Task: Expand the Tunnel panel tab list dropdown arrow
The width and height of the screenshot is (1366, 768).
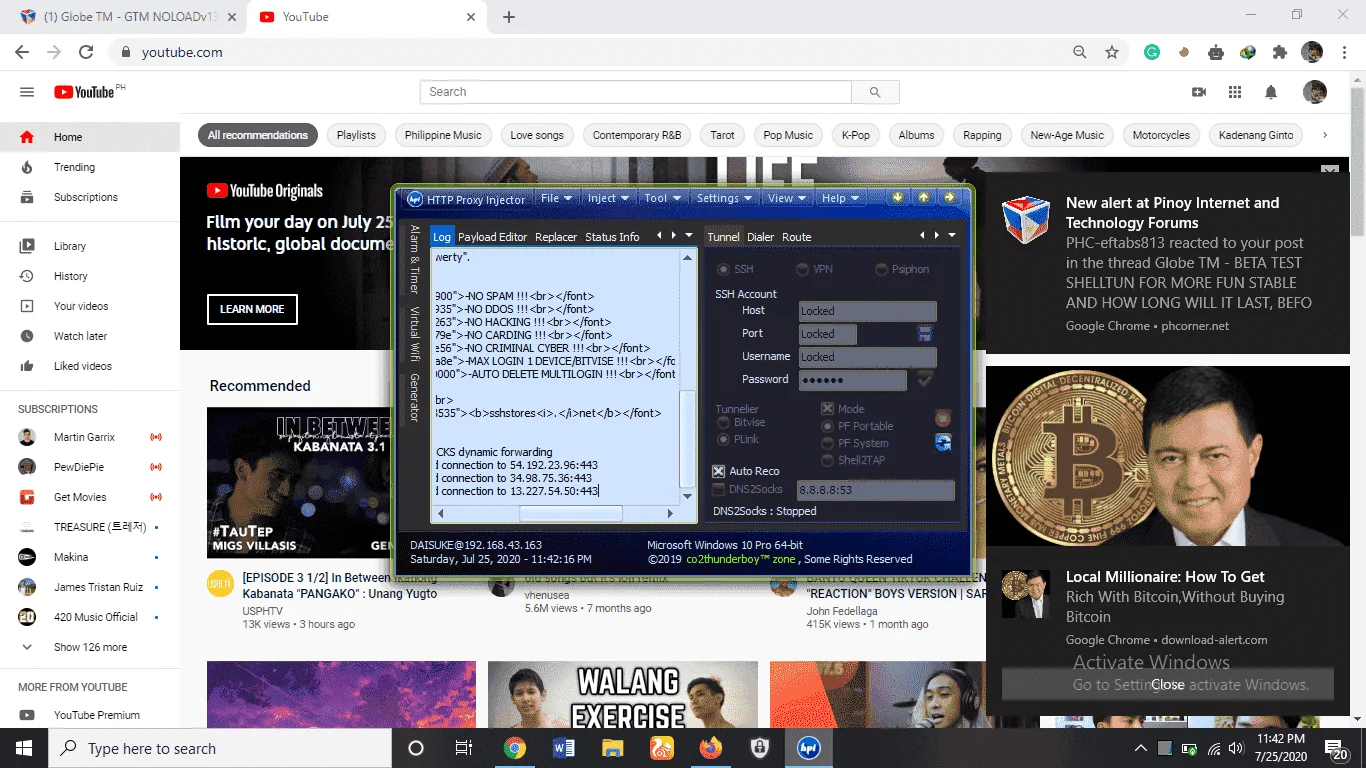Action: (952, 236)
